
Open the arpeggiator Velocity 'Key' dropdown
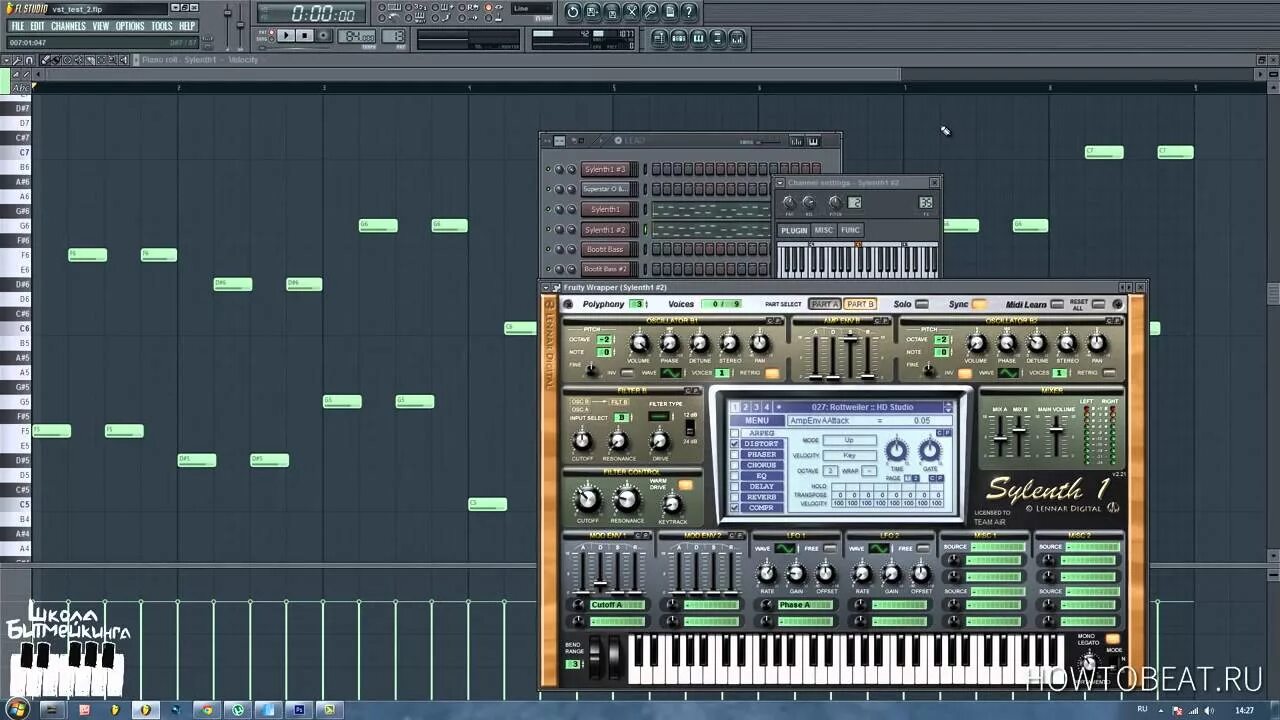[849, 455]
